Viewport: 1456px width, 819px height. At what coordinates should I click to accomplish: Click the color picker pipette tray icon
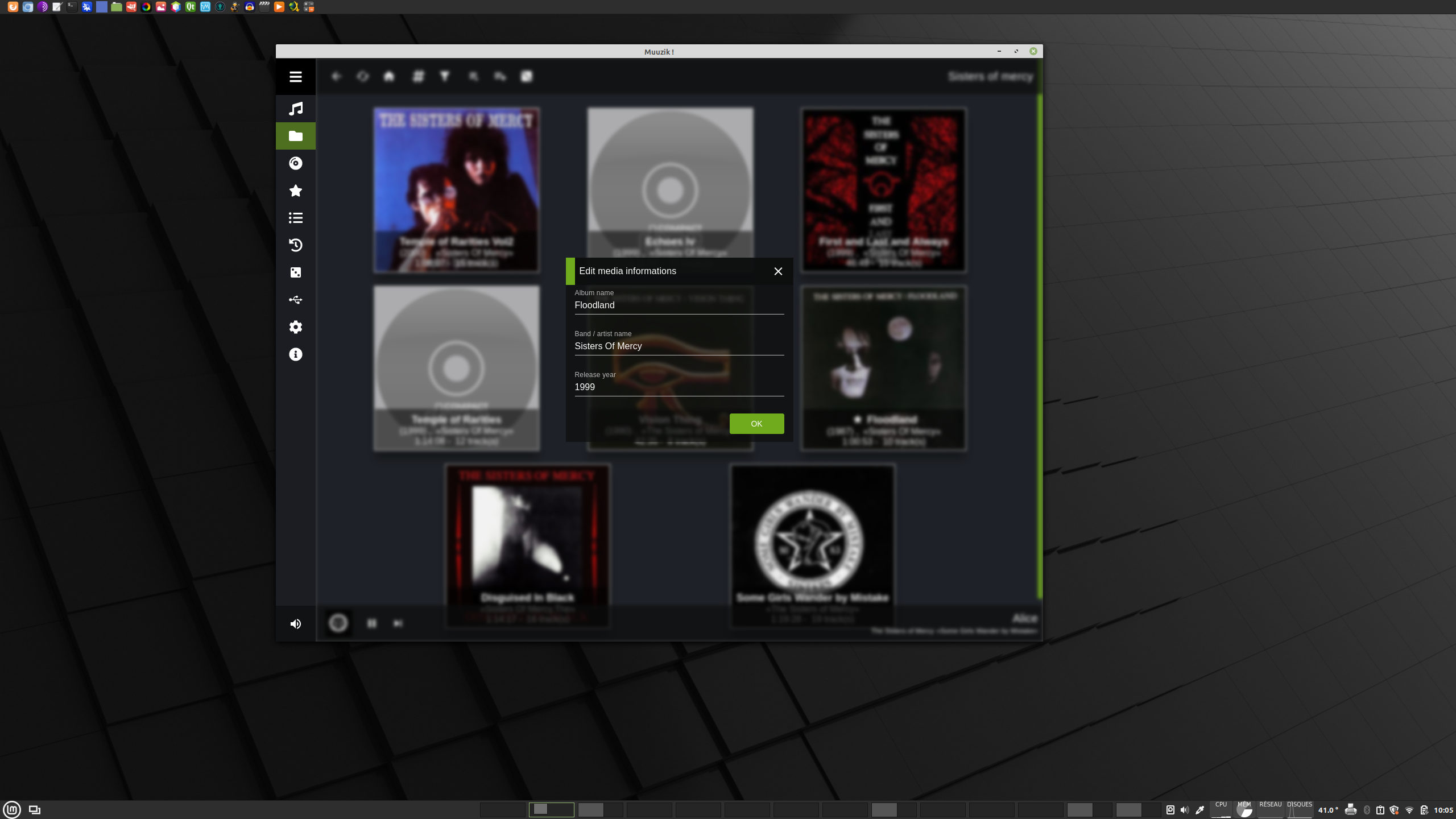click(x=1200, y=810)
